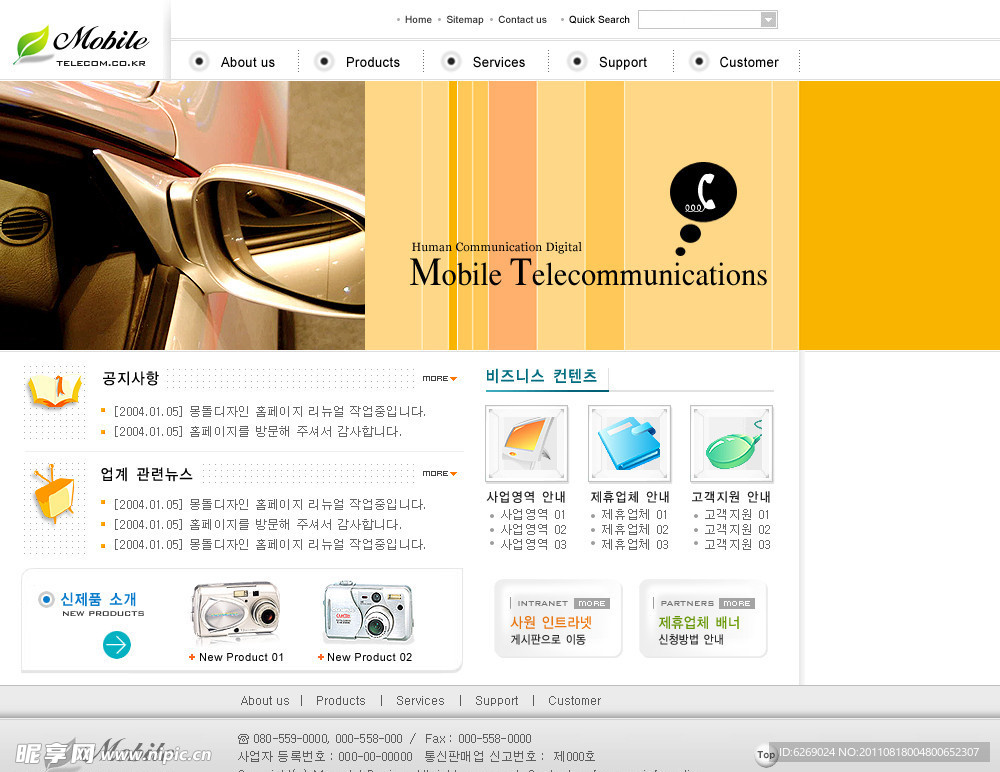Click the 사업영역 02 link
The image size is (1000, 772).
[533, 530]
